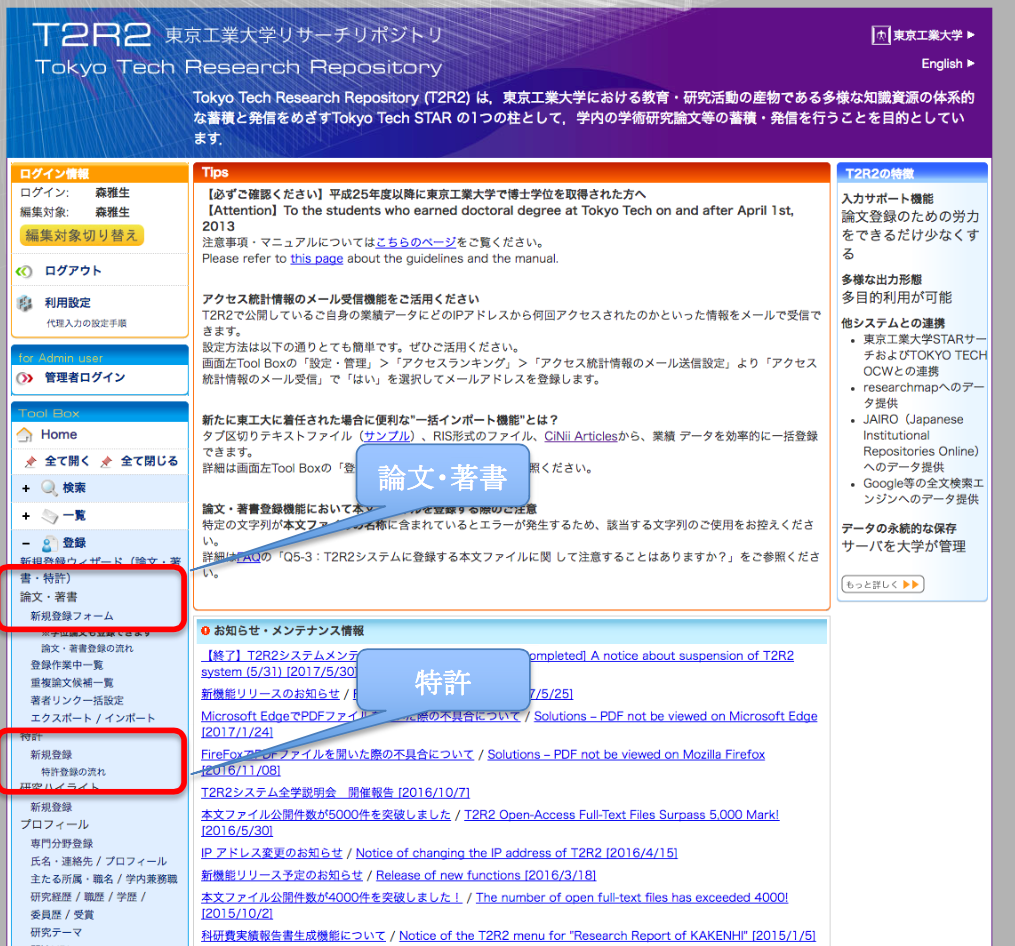Image resolution: width=1015 pixels, height=946 pixels.
Task: Open 氏名・連絡先 / プロフィール in sidebar
Action: (98, 861)
